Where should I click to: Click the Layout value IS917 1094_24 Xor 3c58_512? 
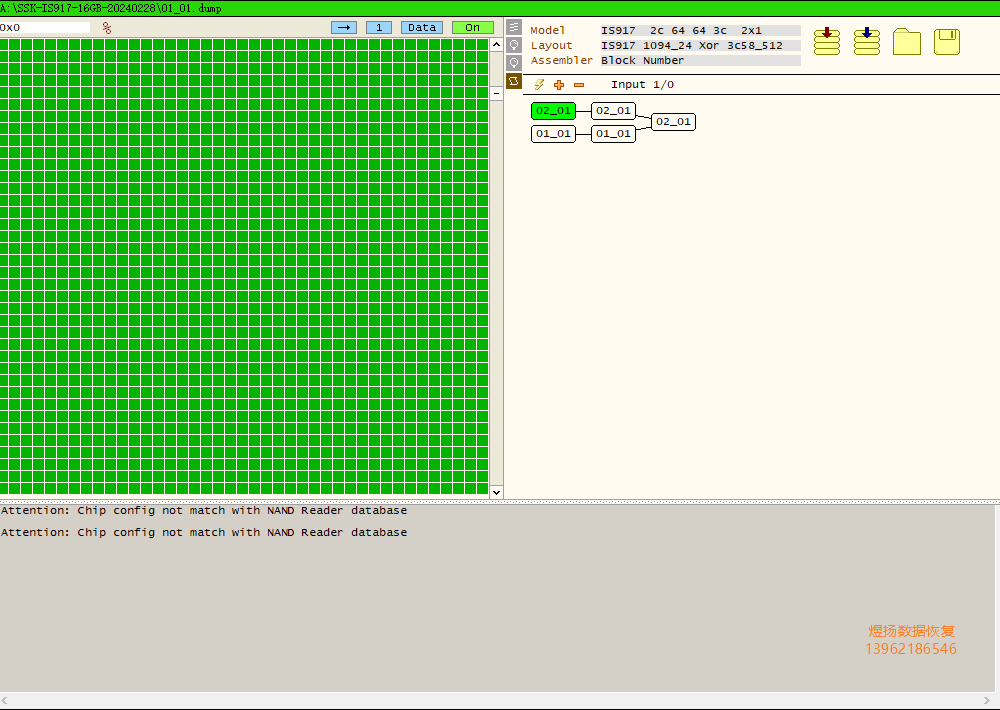click(x=700, y=46)
